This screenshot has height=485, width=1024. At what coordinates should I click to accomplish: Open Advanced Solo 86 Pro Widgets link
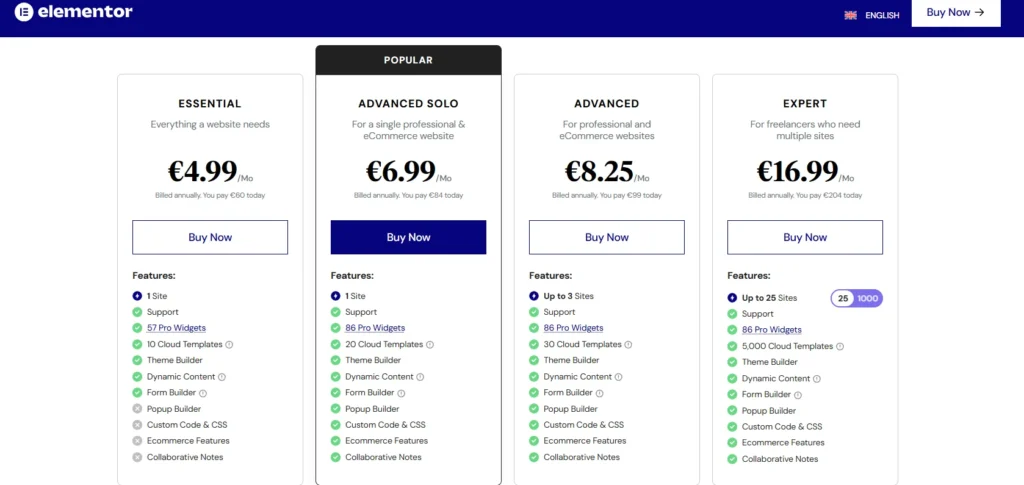[x=375, y=328]
